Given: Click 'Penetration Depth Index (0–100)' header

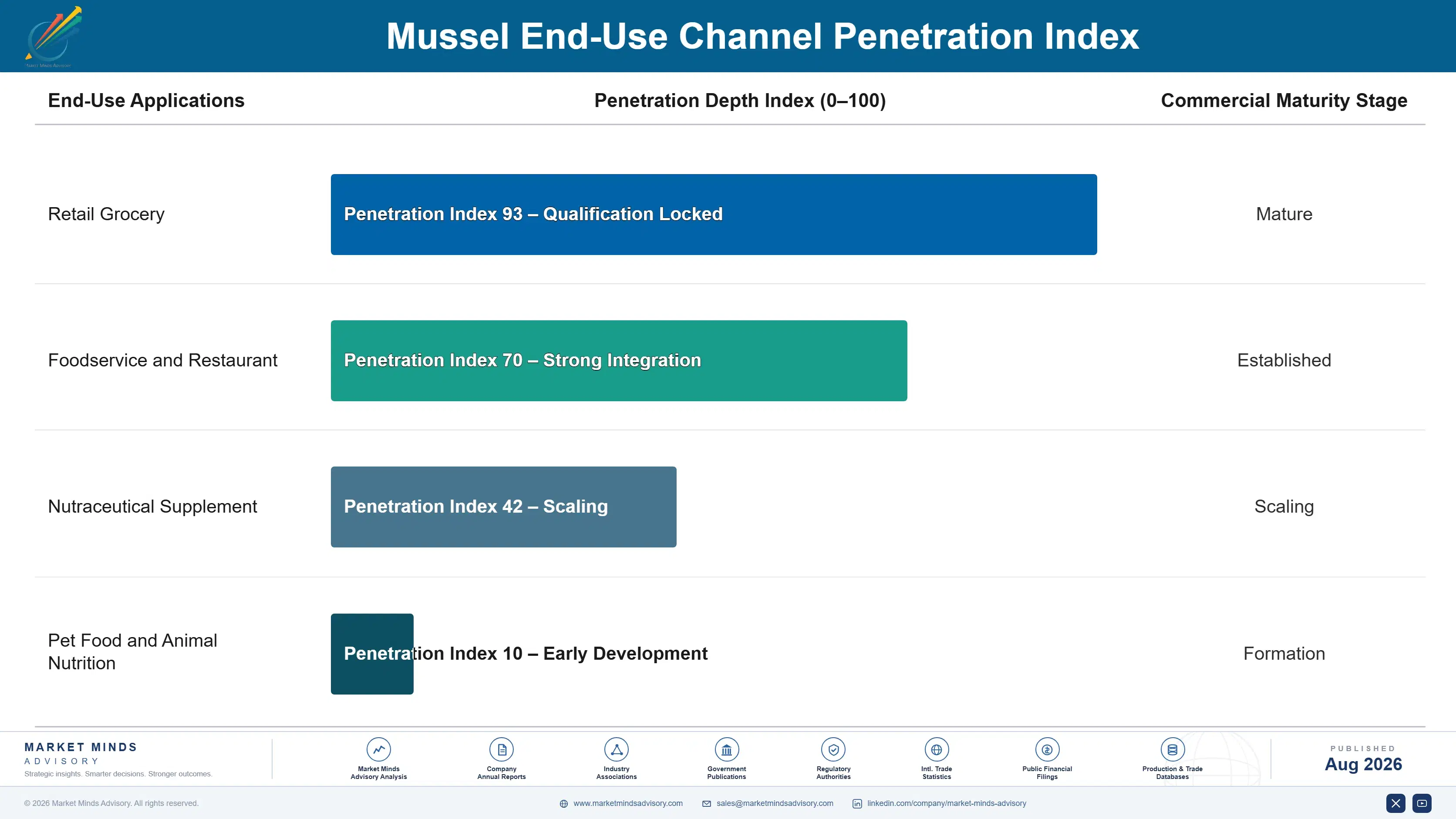Looking at the screenshot, I should click(740, 101).
